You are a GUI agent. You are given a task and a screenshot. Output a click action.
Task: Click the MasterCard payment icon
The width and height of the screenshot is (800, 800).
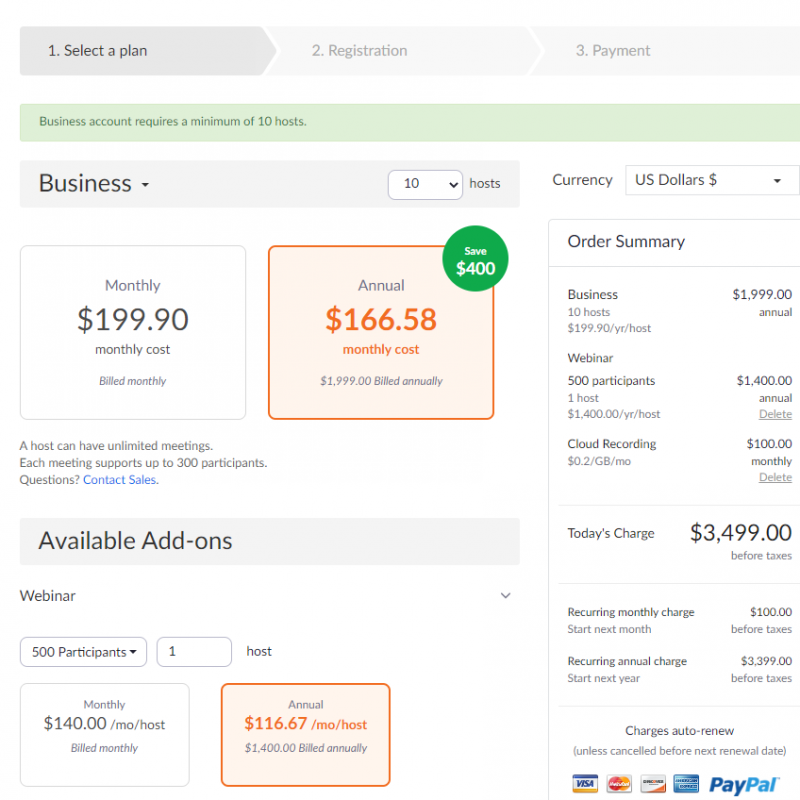point(619,783)
